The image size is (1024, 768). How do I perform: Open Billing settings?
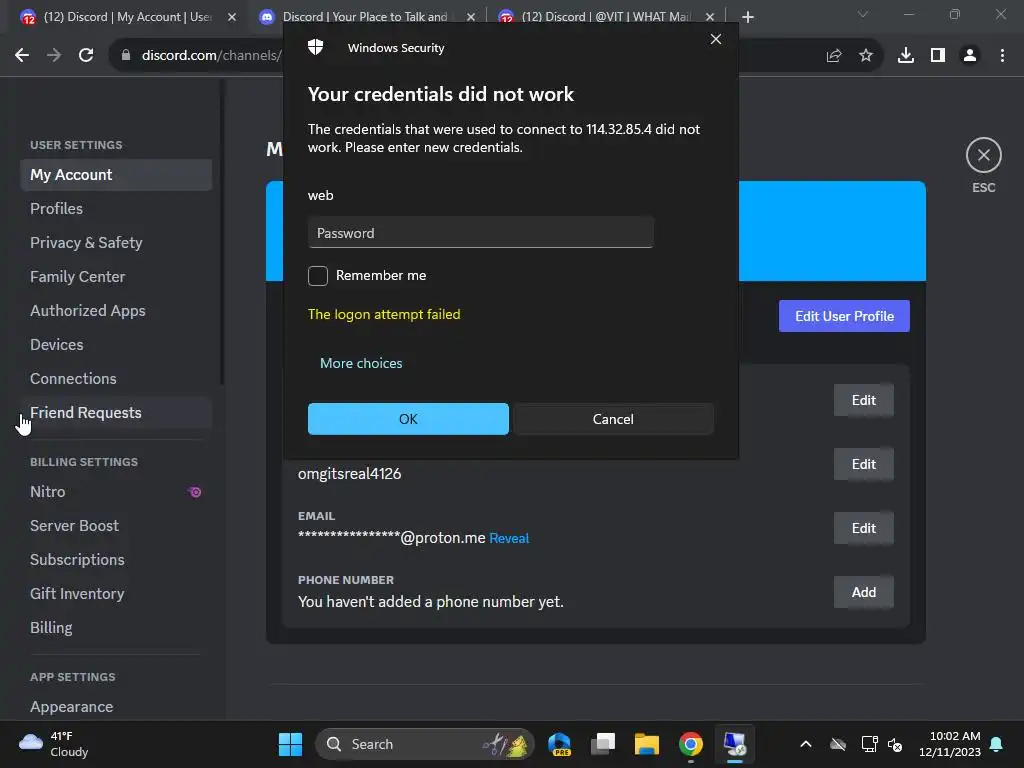click(x=116, y=628)
